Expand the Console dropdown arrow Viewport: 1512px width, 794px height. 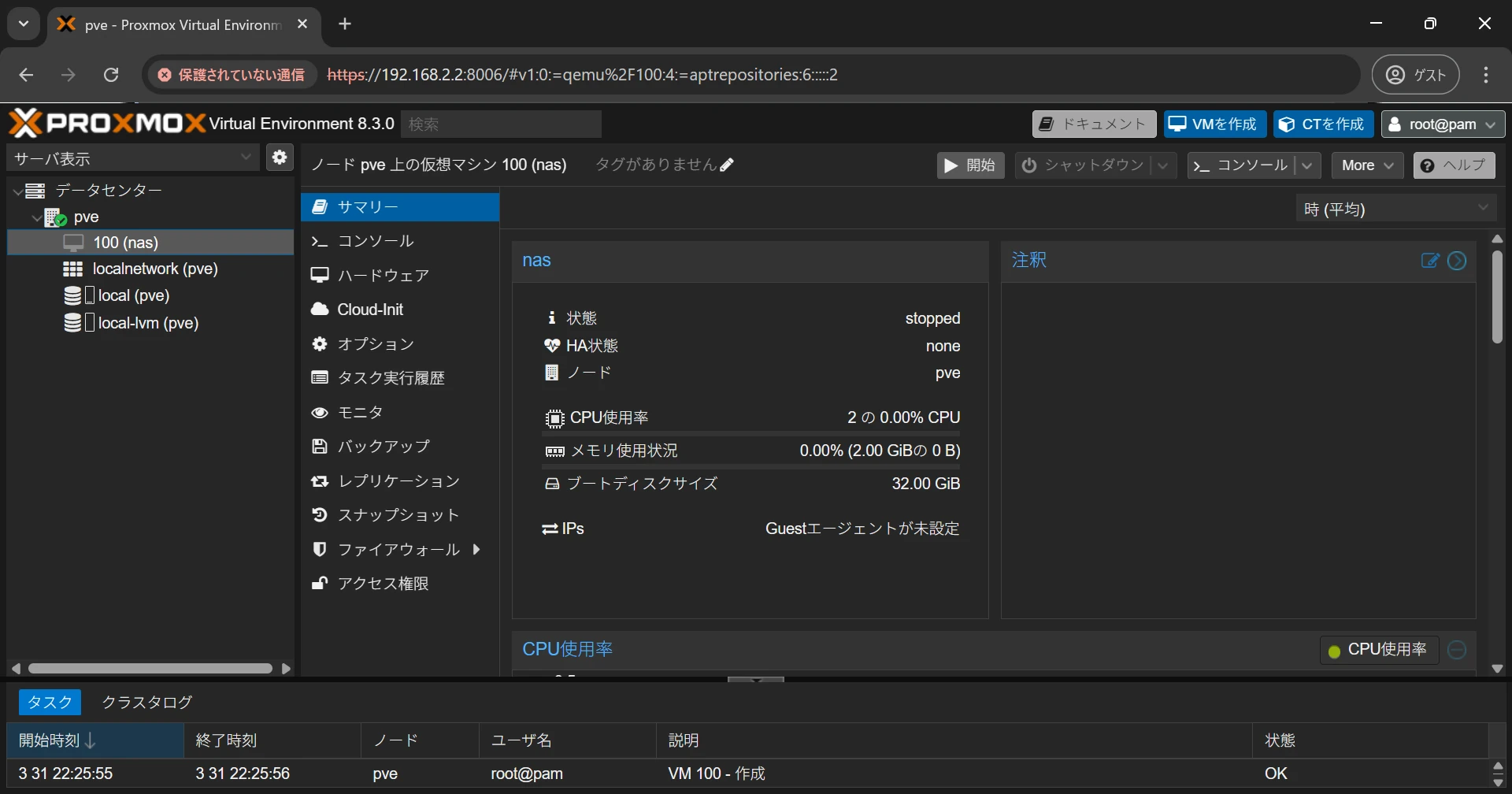(x=1307, y=165)
